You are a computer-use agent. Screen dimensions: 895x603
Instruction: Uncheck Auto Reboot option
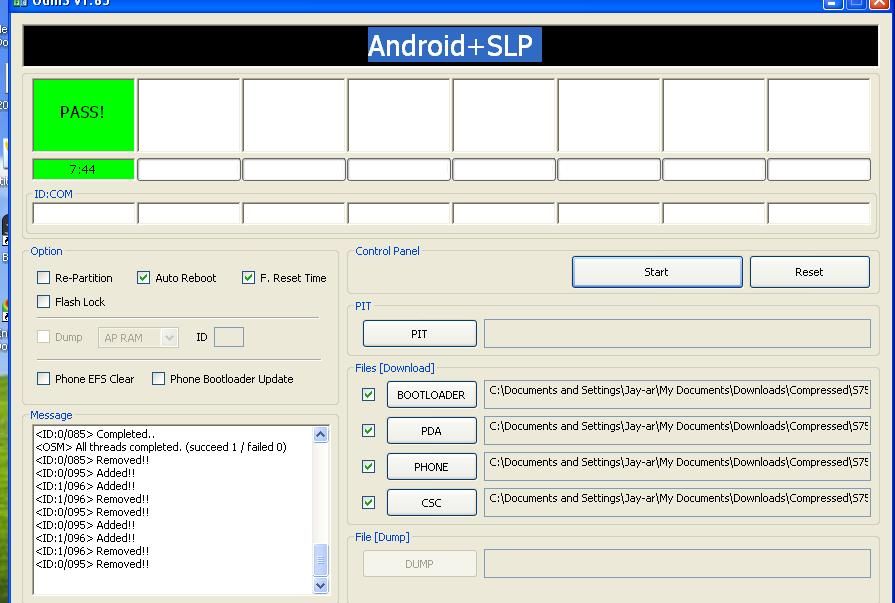point(144,278)
